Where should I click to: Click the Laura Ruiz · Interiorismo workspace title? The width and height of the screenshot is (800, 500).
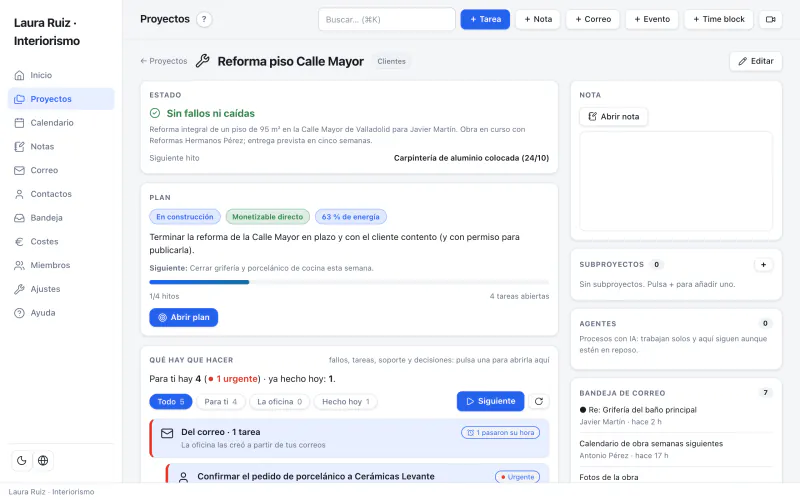click(47, 32)
